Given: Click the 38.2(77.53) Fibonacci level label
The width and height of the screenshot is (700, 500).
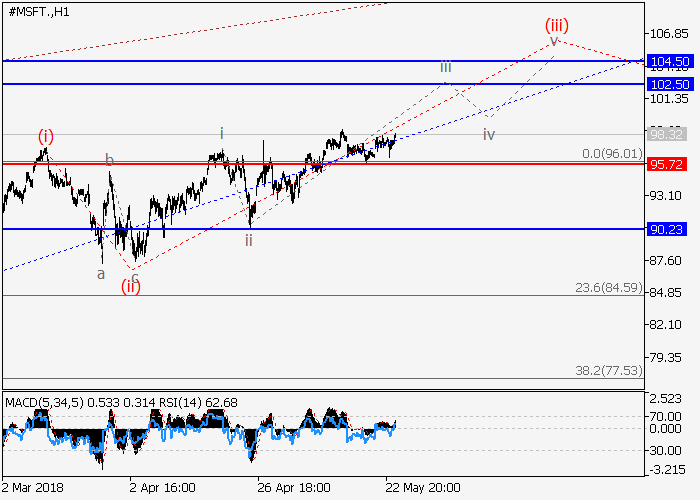Looking at the screenshot, I should [610, 369].
